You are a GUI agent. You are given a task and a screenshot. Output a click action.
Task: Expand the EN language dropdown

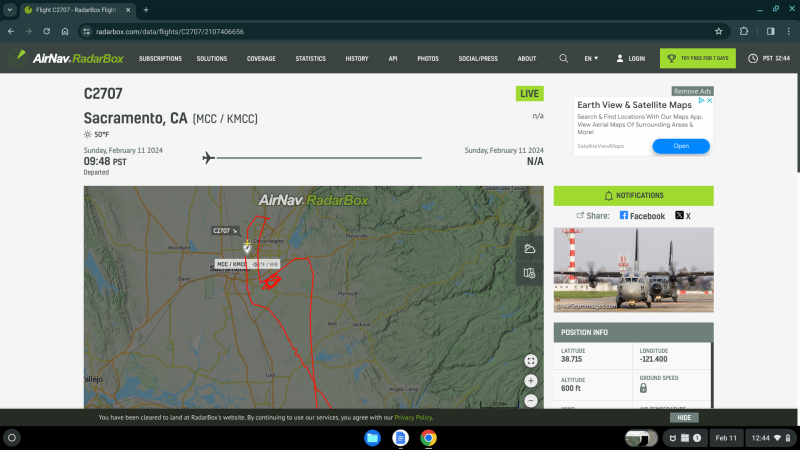click(x=591, y=58)
